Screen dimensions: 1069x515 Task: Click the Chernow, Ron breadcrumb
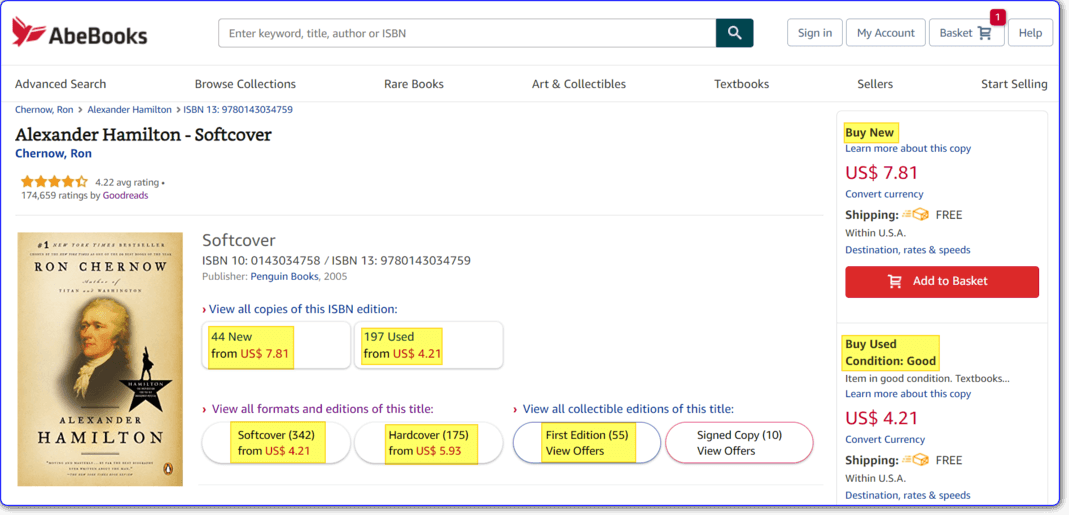coord(44,109)
